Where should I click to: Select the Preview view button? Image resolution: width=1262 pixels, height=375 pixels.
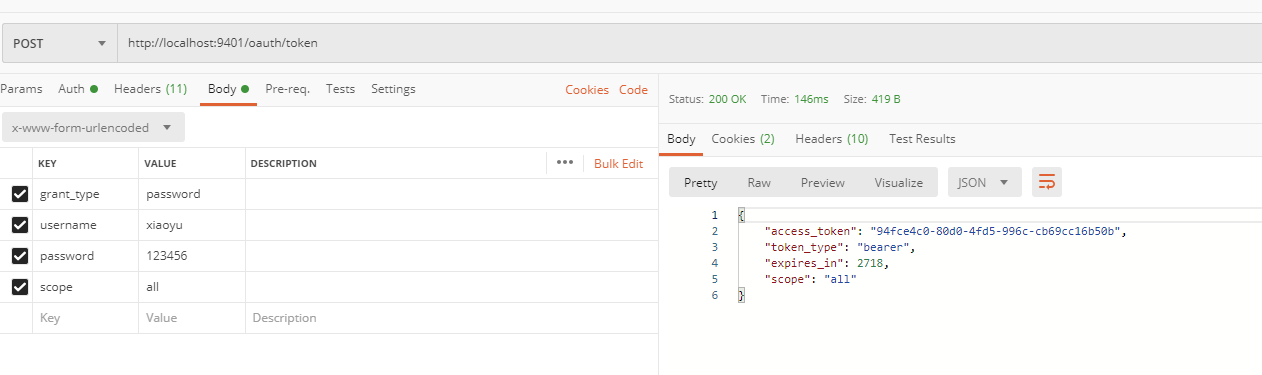coord(823,182)
